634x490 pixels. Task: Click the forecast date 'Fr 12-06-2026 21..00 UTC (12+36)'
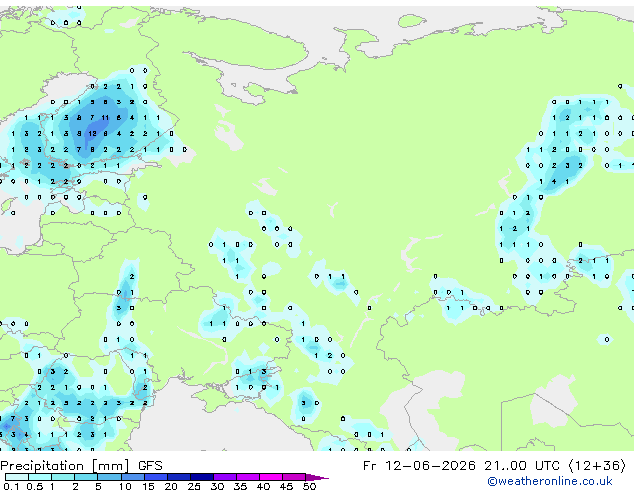click(x=494, y=466)
